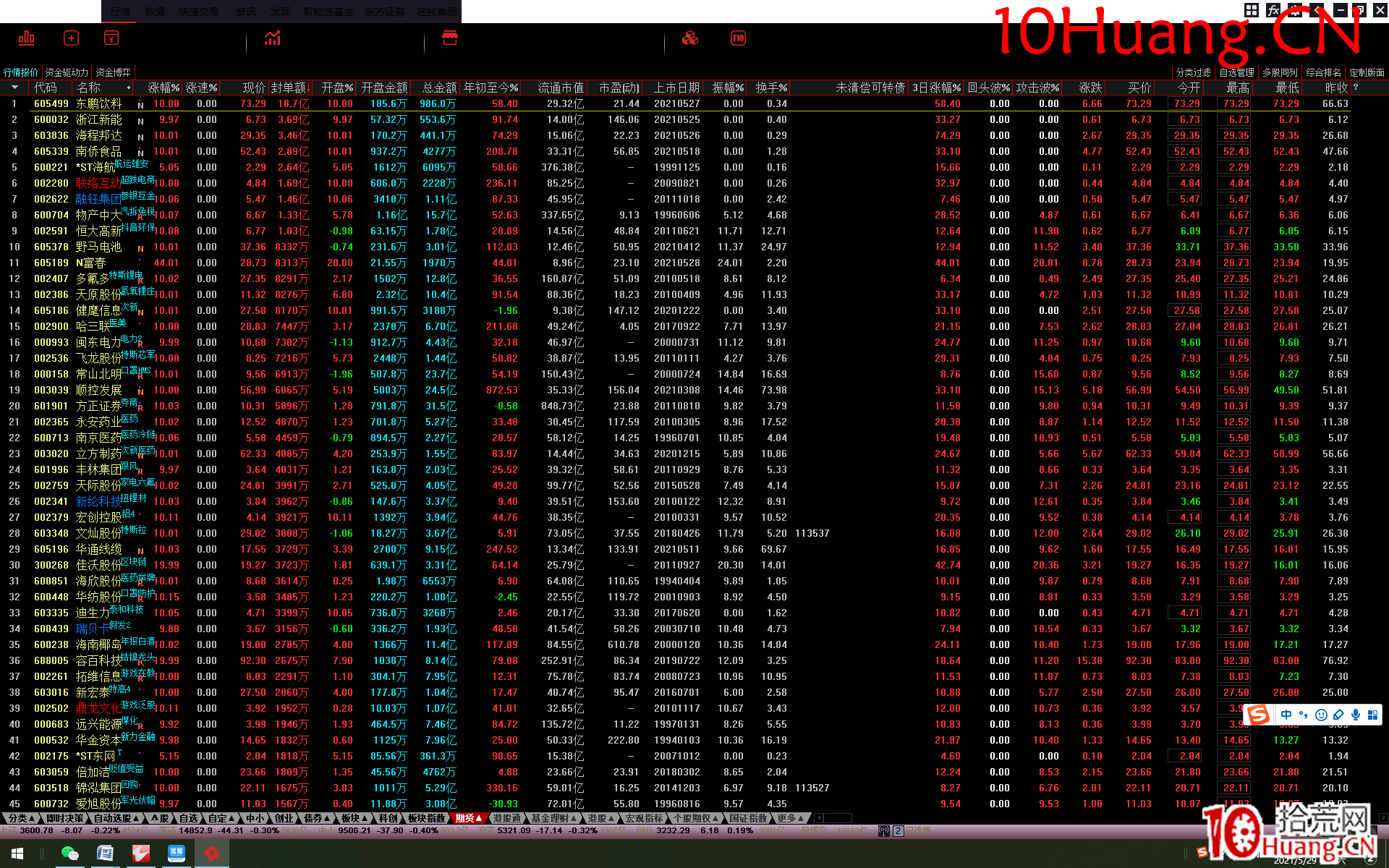The height and width of the screenshot is (868, 1389).
Task: Open the 快捷交易 menu
Action: [198, 12]
